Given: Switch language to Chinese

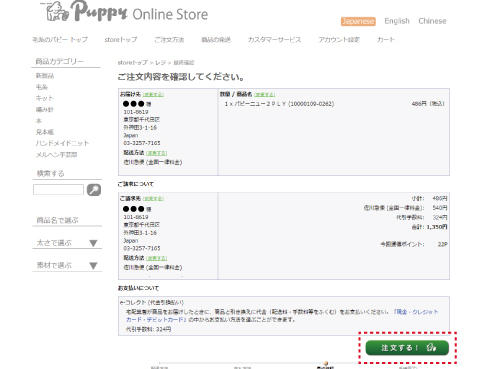Looking at the screenshot, I should coord(432,21).
